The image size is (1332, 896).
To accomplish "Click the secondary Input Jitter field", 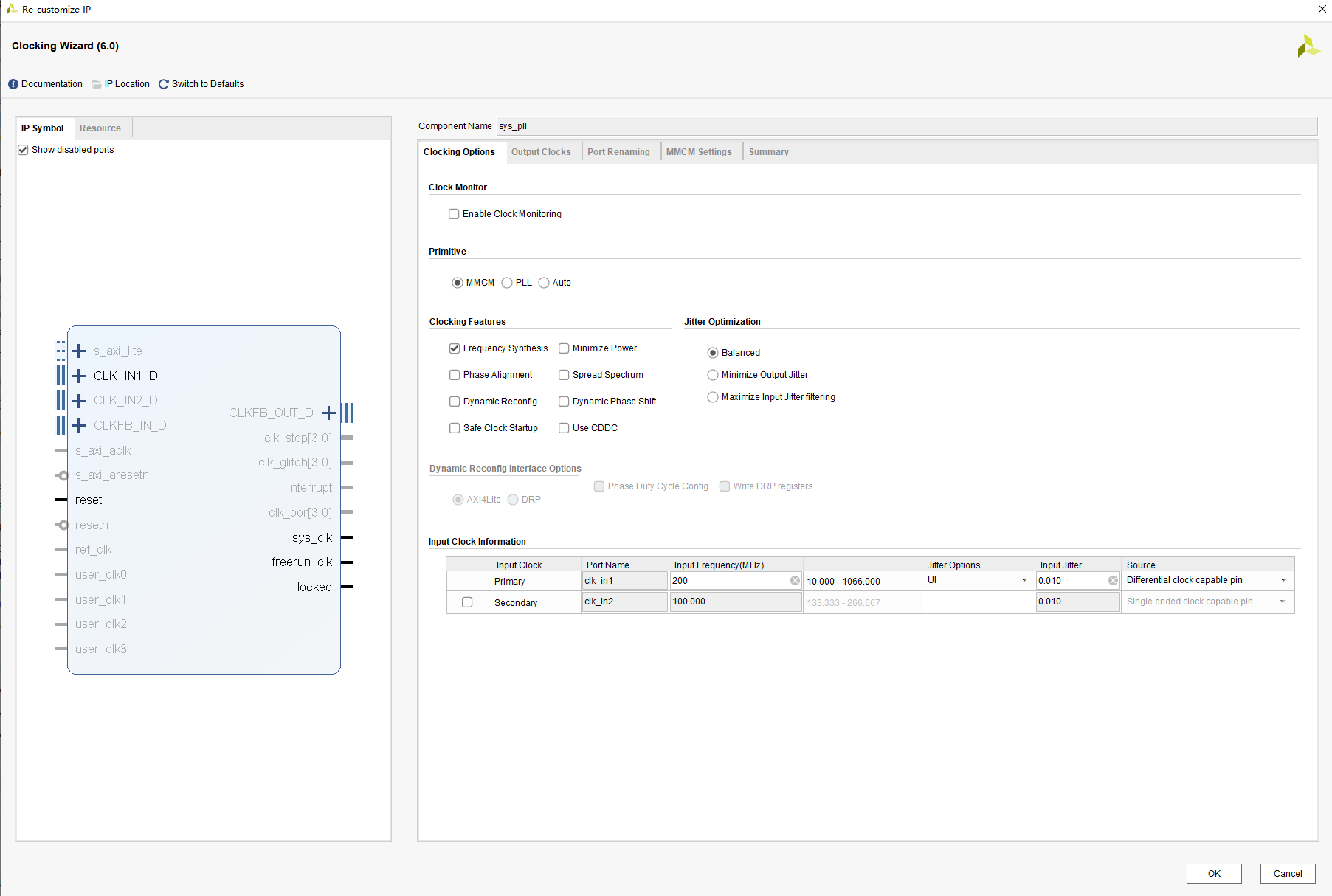I will [1077, 602].
